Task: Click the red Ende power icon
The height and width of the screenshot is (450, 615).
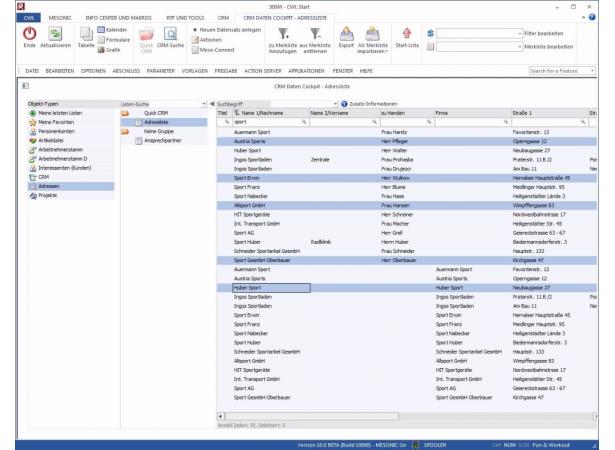Action: coord(29,34)
